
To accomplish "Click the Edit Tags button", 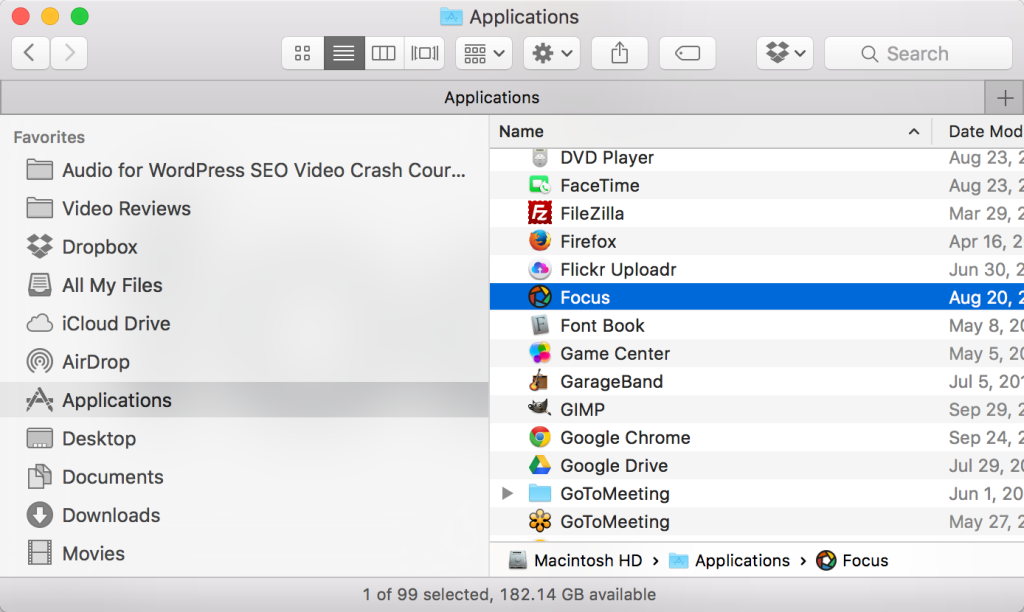I will pos(687,53).
